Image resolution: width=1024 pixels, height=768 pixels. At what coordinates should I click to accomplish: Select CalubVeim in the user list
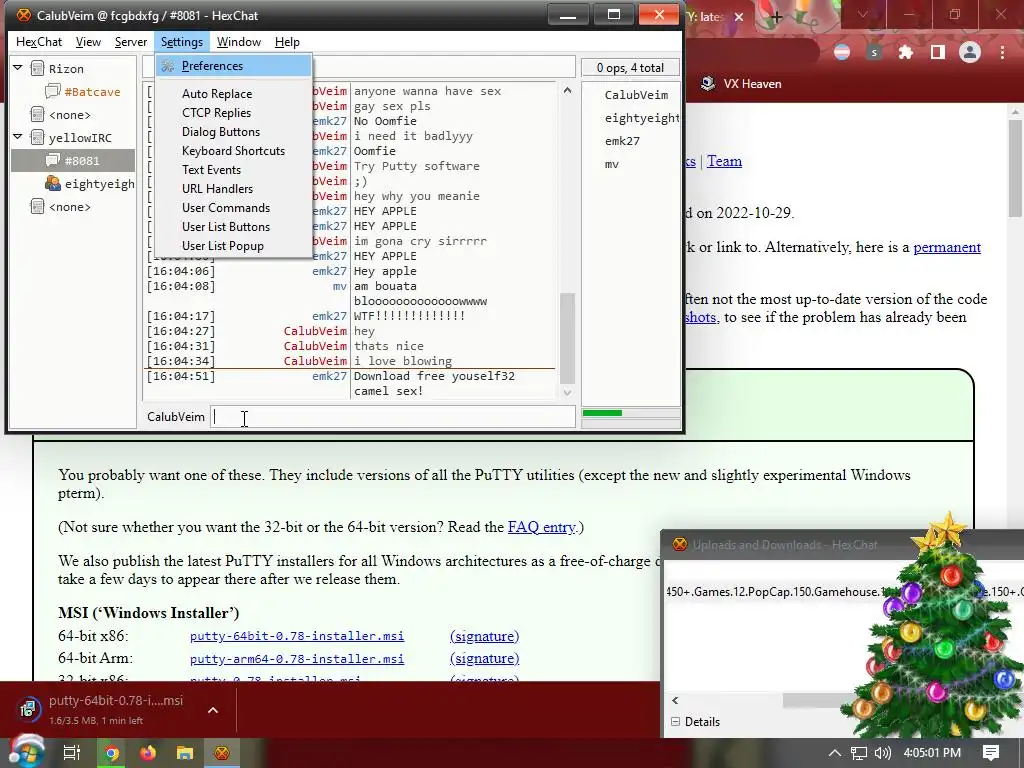[x=635, y=95]
